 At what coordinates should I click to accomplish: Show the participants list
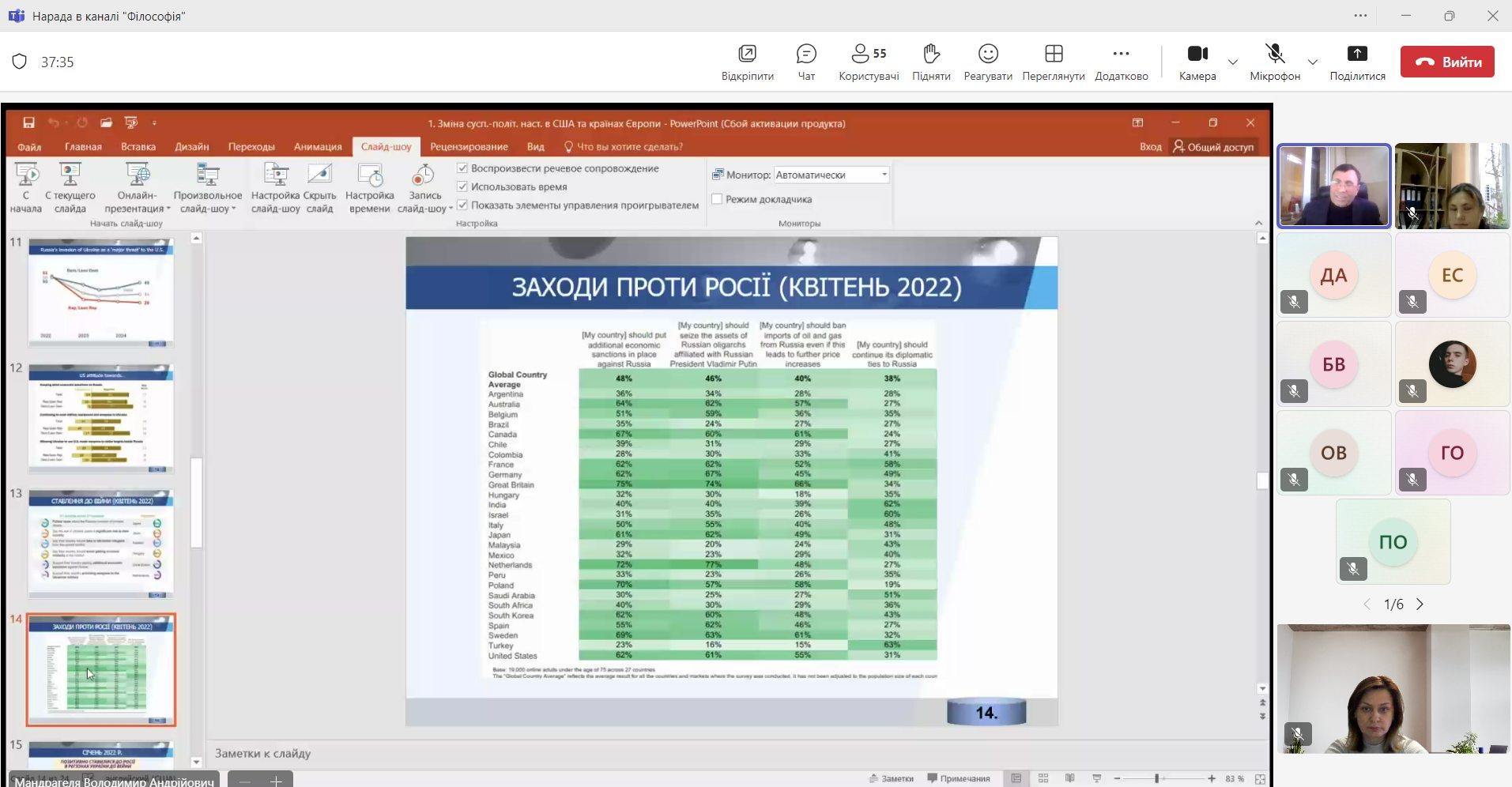868,62
